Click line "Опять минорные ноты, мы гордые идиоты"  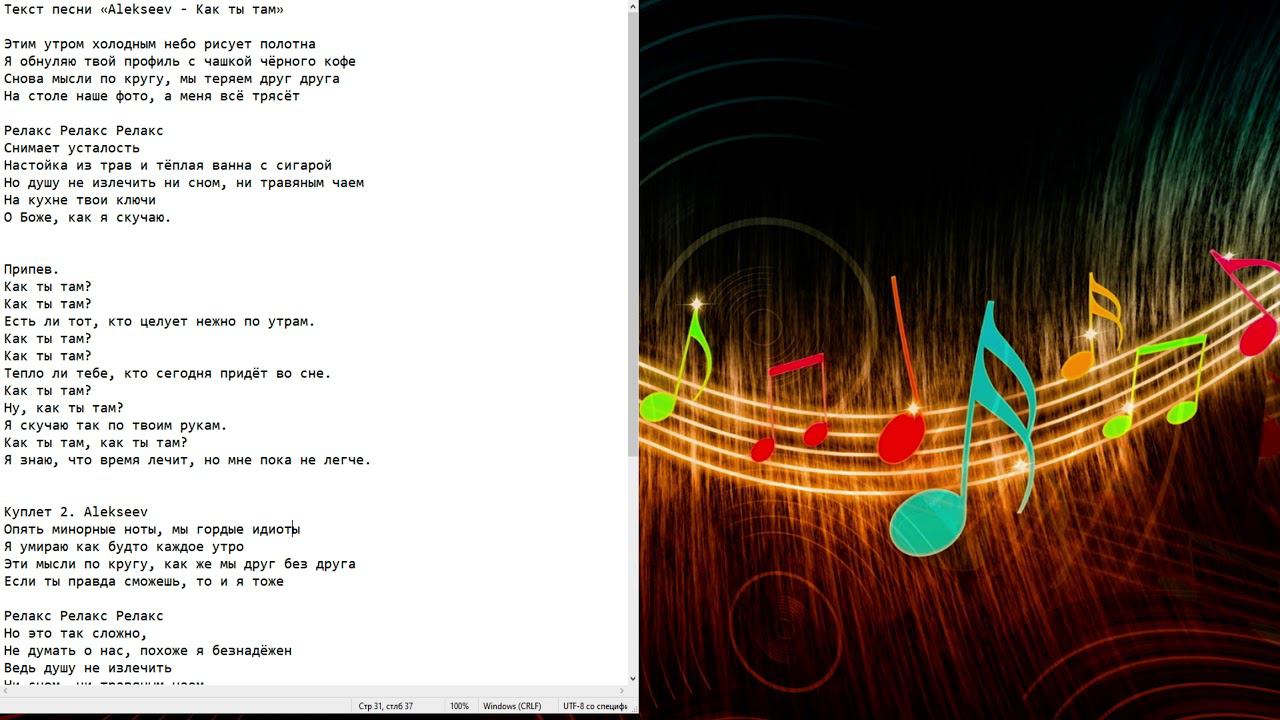152,529
